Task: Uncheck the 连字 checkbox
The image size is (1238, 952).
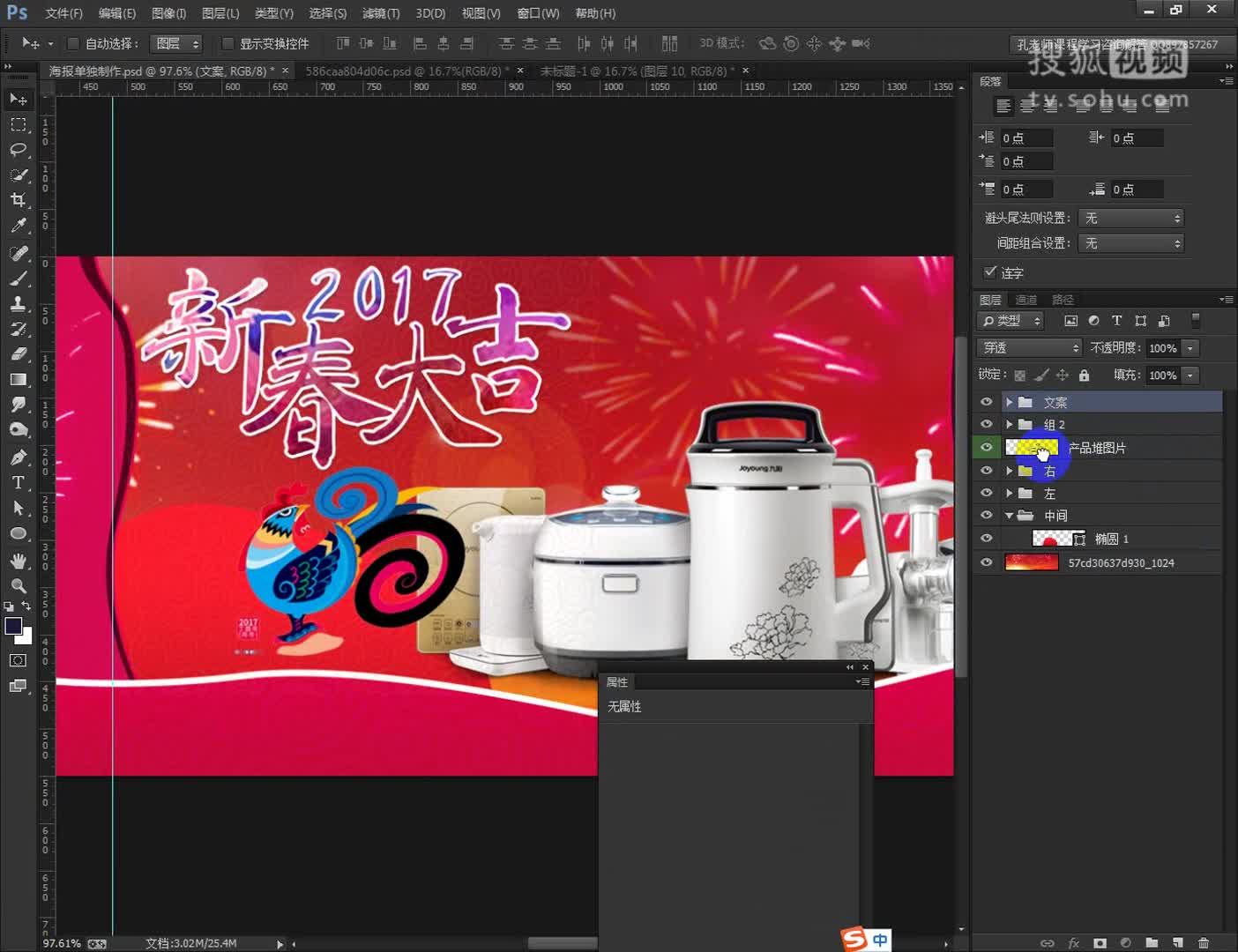Action: coord(990,272)
